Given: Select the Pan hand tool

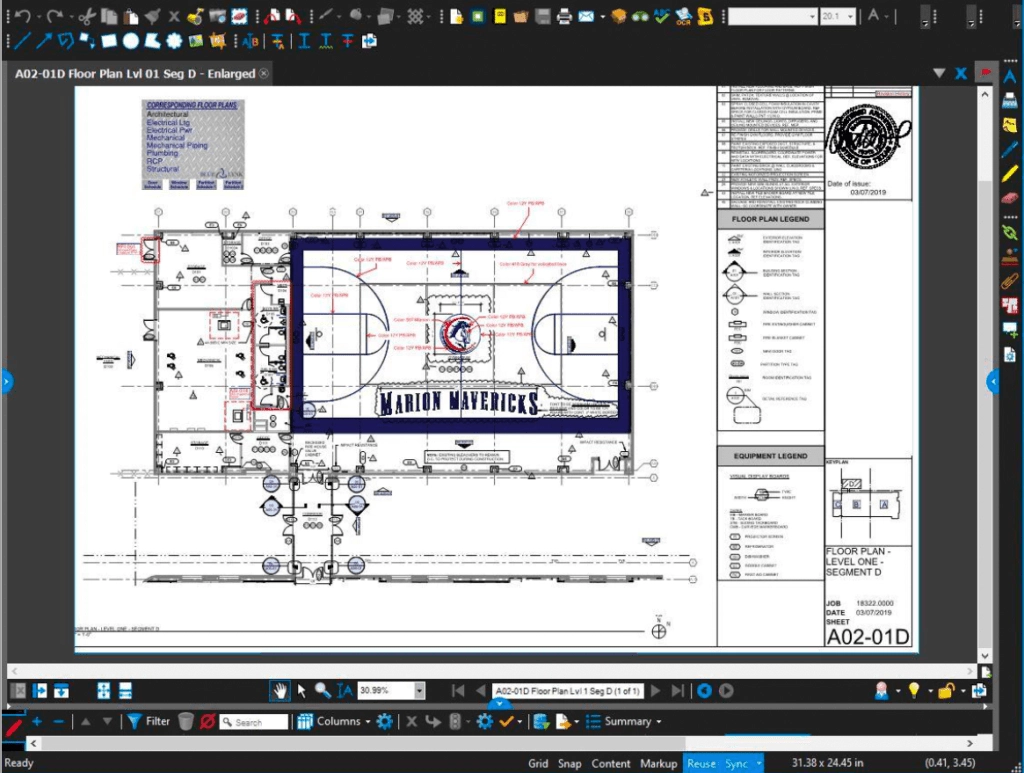Looking at the screenshot, I should click(280, 691).
